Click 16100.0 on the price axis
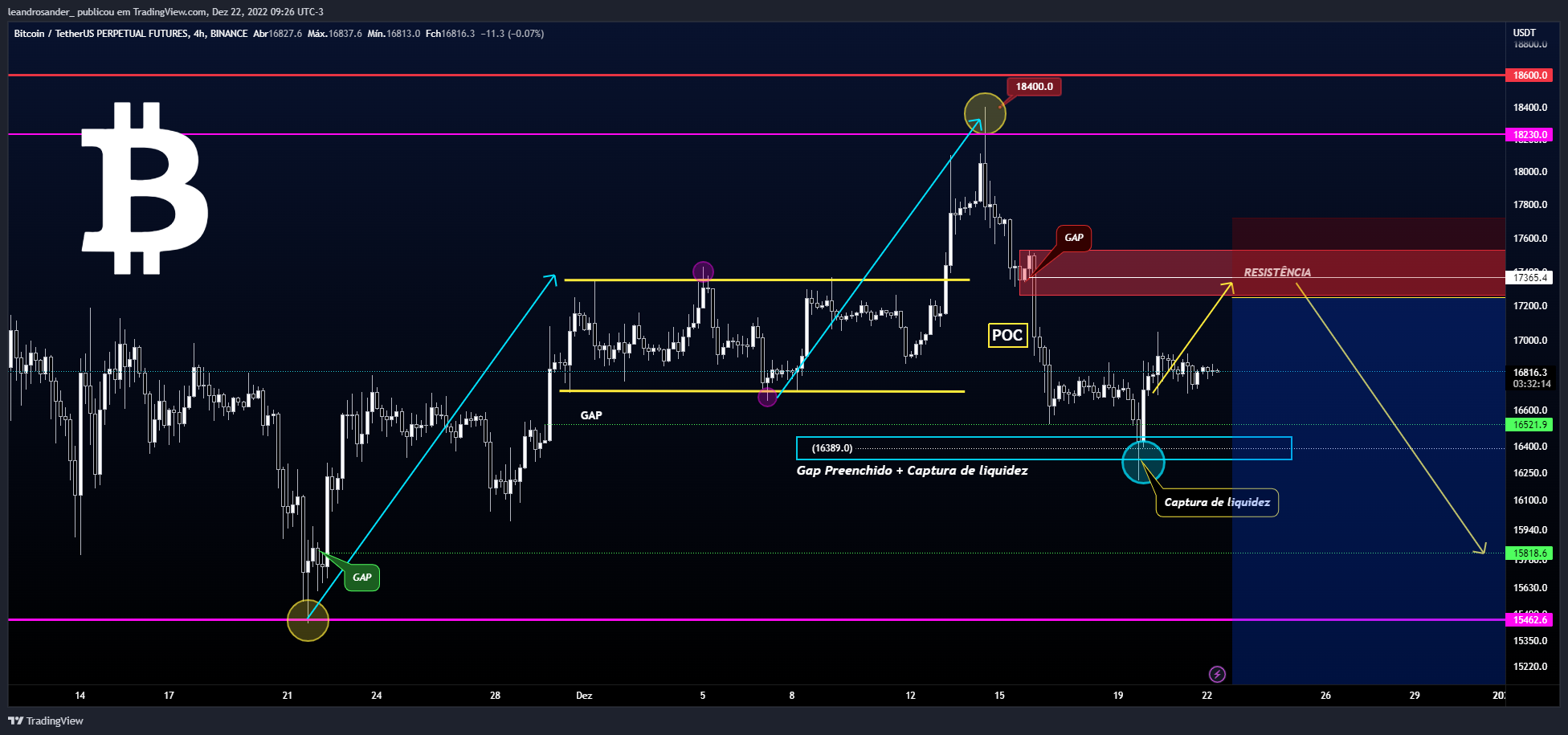Screen dimensions: 1568x735 click(1530, 500)
